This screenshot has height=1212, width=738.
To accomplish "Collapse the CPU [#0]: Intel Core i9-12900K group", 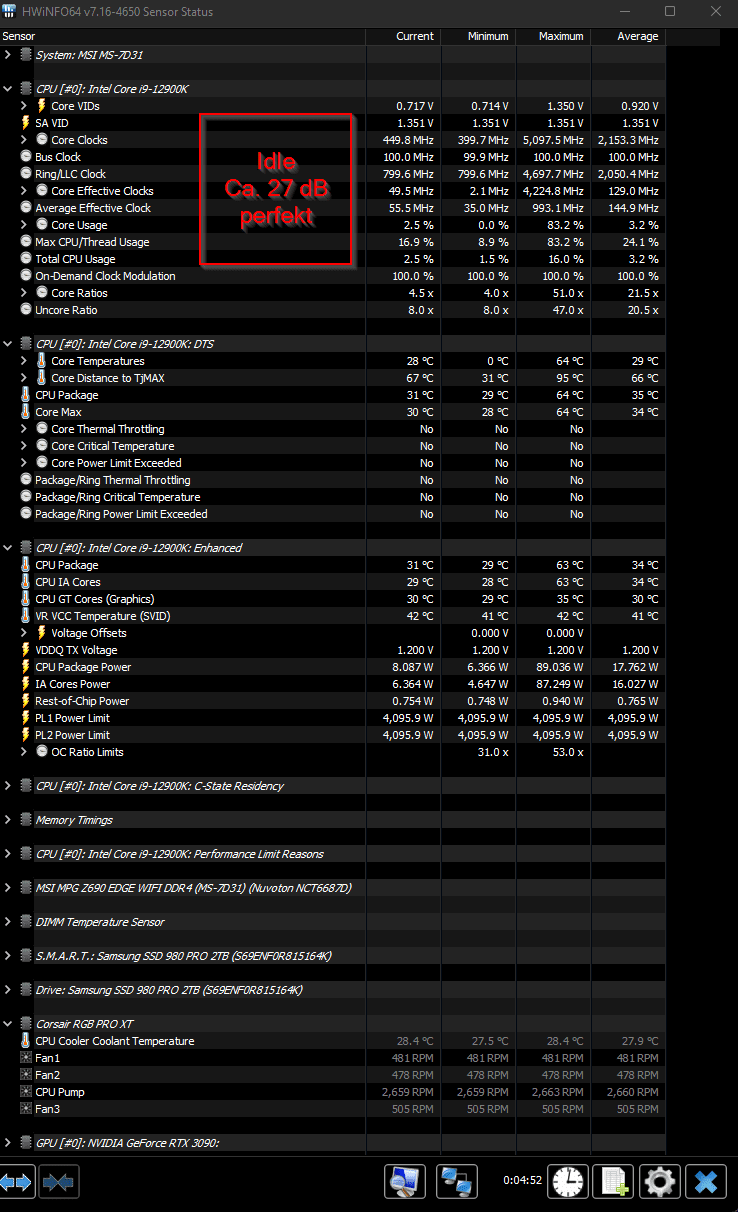I will pyautogui.click(x=8, y=89).
